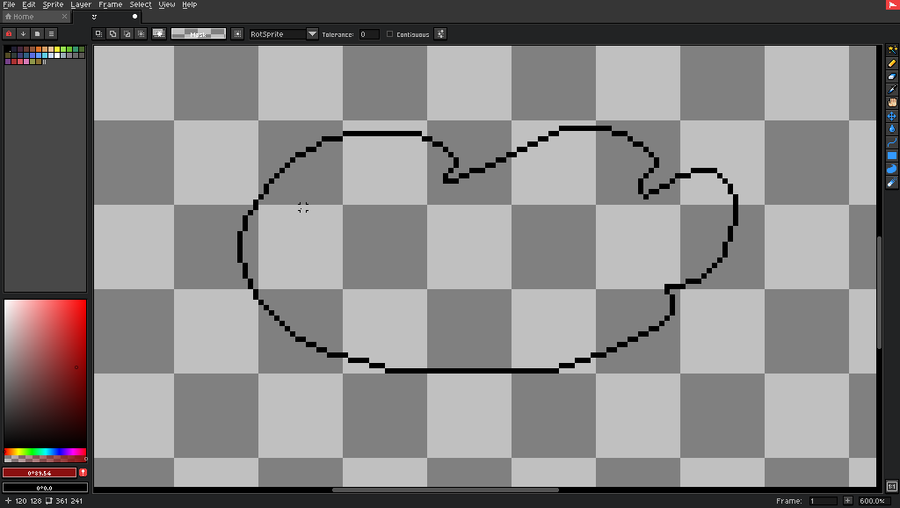Image resolution: width=900 pixels, height=508 pixels.
Task: Select the Move tool
Action: [891, 116]
